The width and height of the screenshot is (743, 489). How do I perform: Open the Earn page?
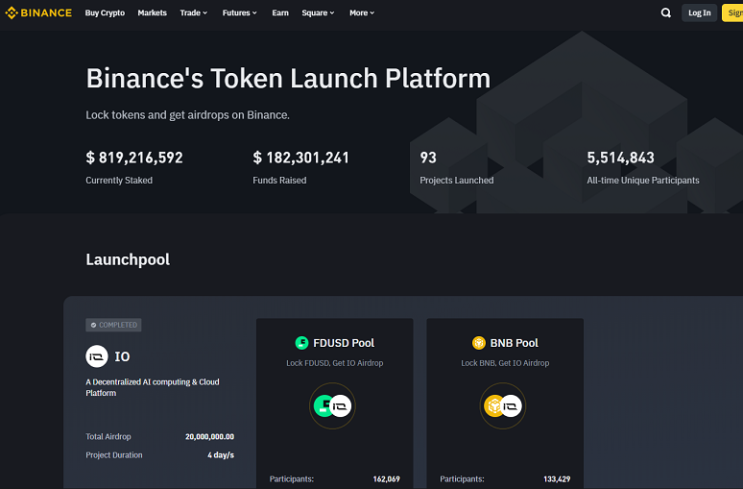point(280,13)
